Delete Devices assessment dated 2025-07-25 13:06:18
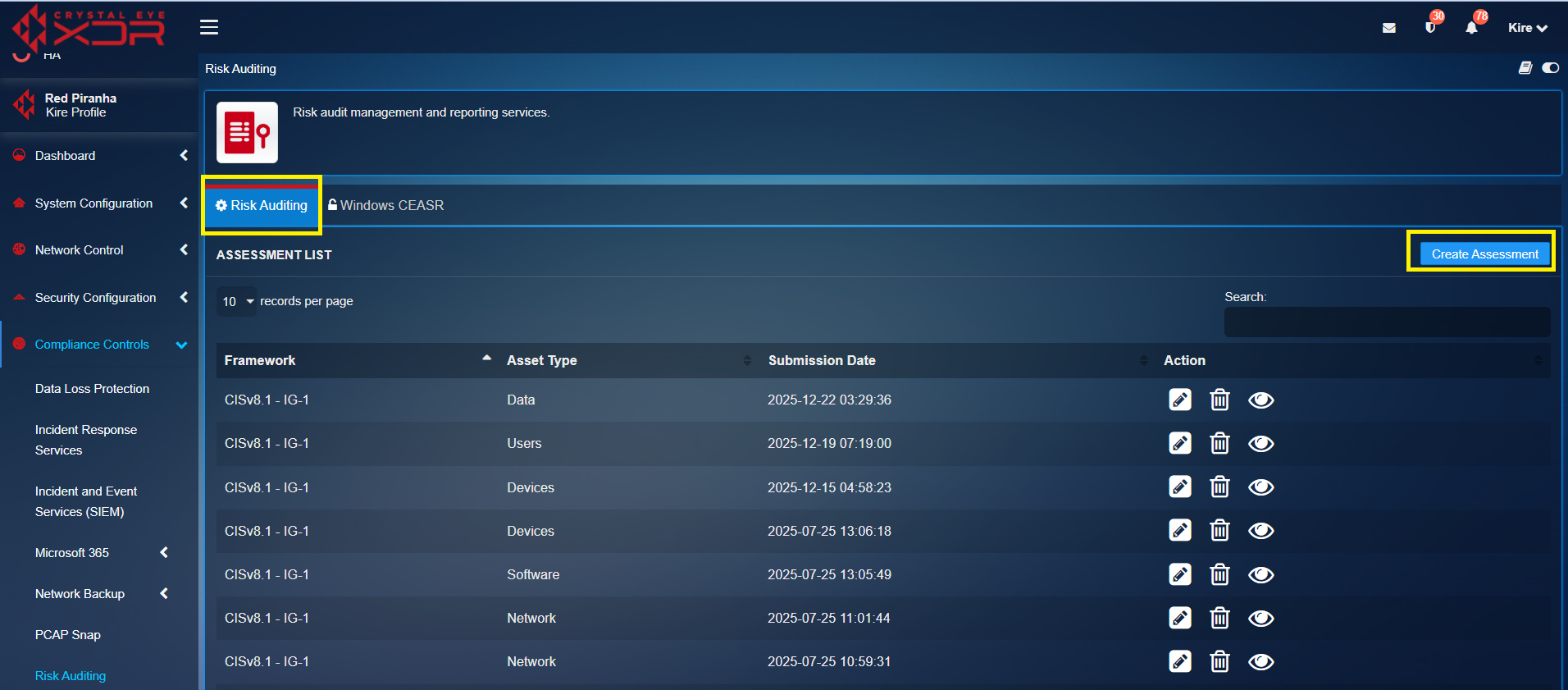 tap(1219, 530)
